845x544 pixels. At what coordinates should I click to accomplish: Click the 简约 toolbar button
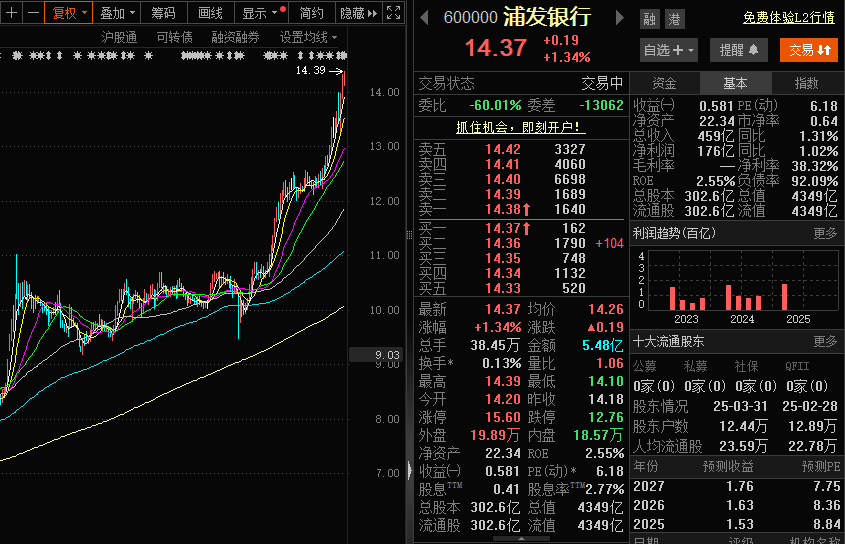(x=311, y=12)
